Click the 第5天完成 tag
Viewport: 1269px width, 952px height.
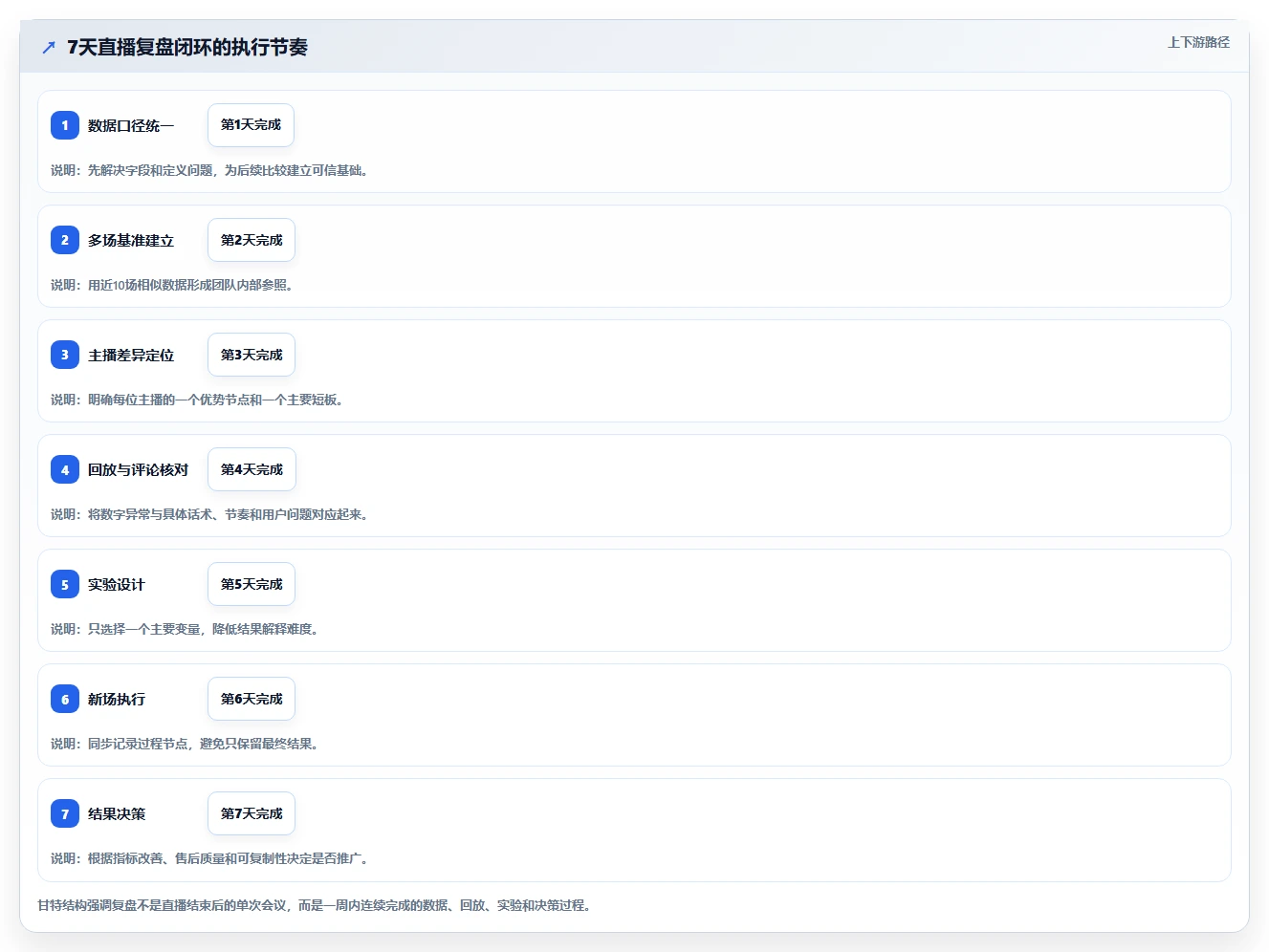252,584
